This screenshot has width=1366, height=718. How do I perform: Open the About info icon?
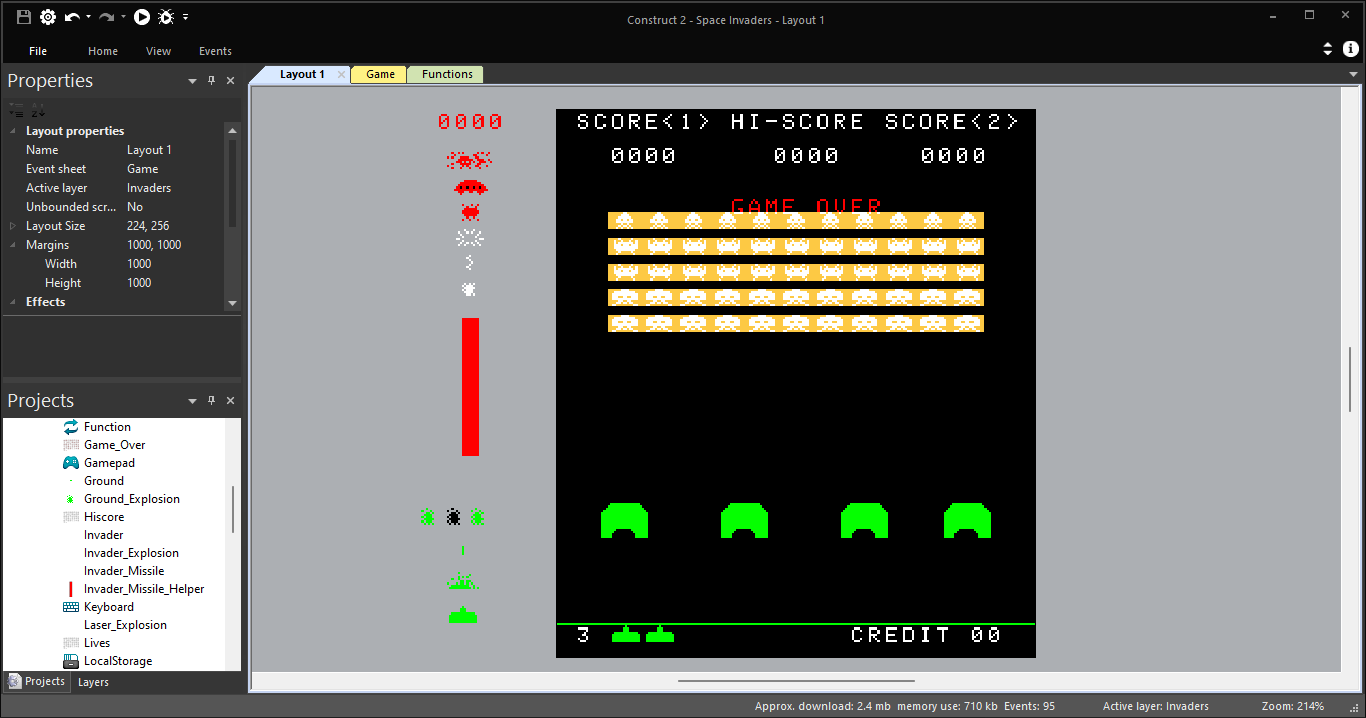1350,49
